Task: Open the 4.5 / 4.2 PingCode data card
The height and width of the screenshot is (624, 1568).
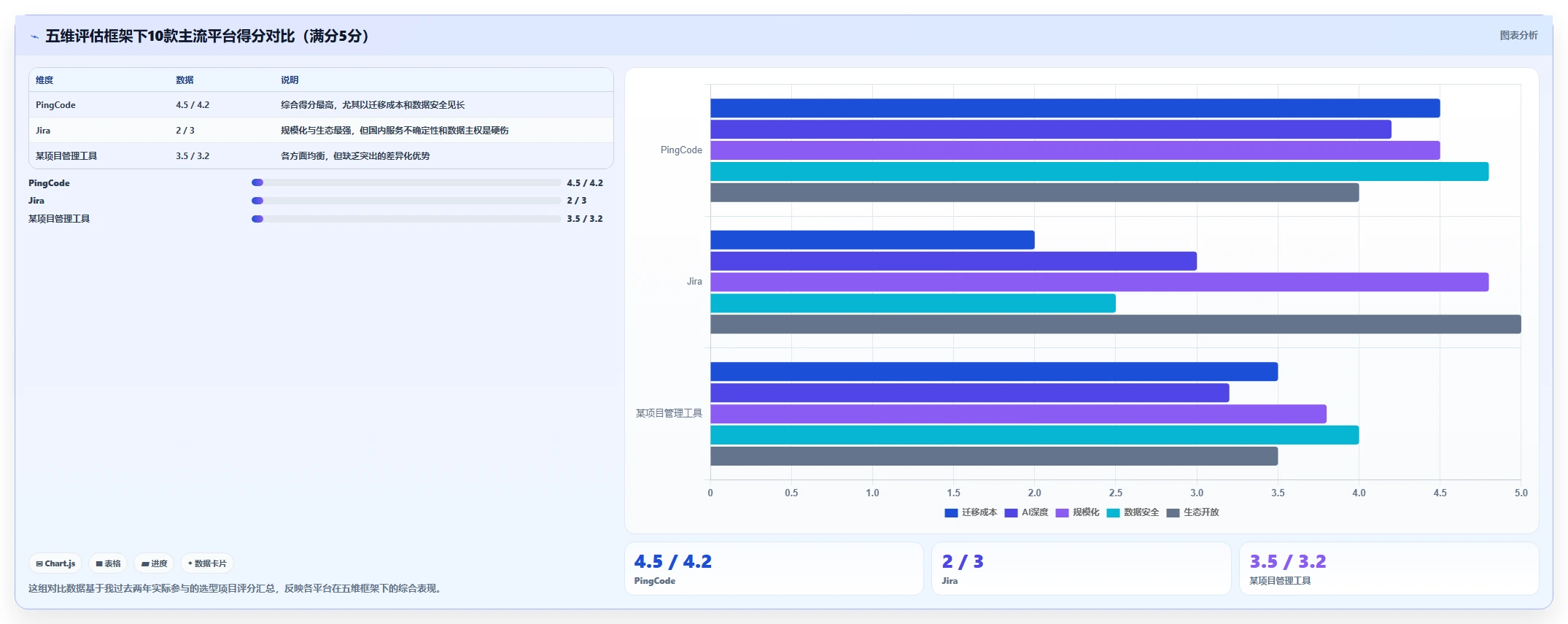Action: [774, 569]
